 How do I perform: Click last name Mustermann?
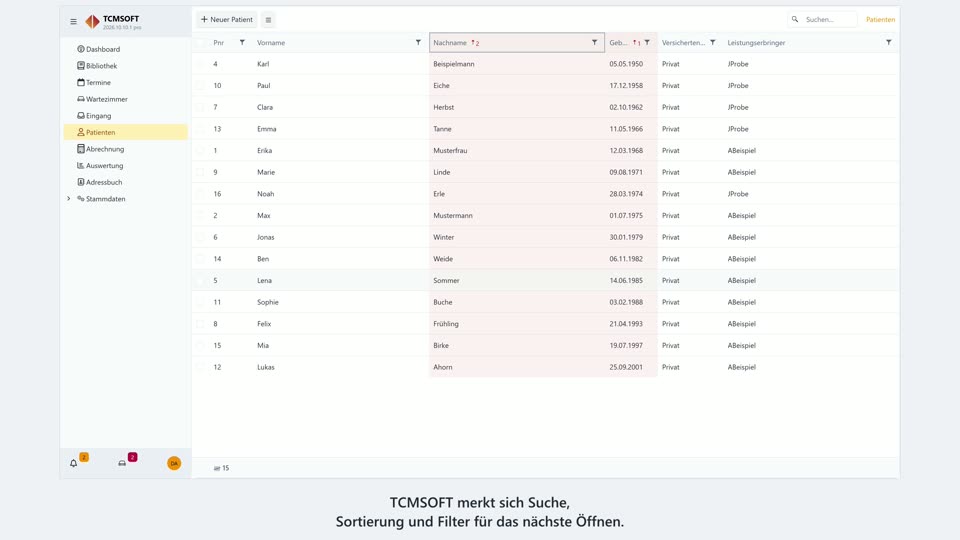click(x=452, y=216)
